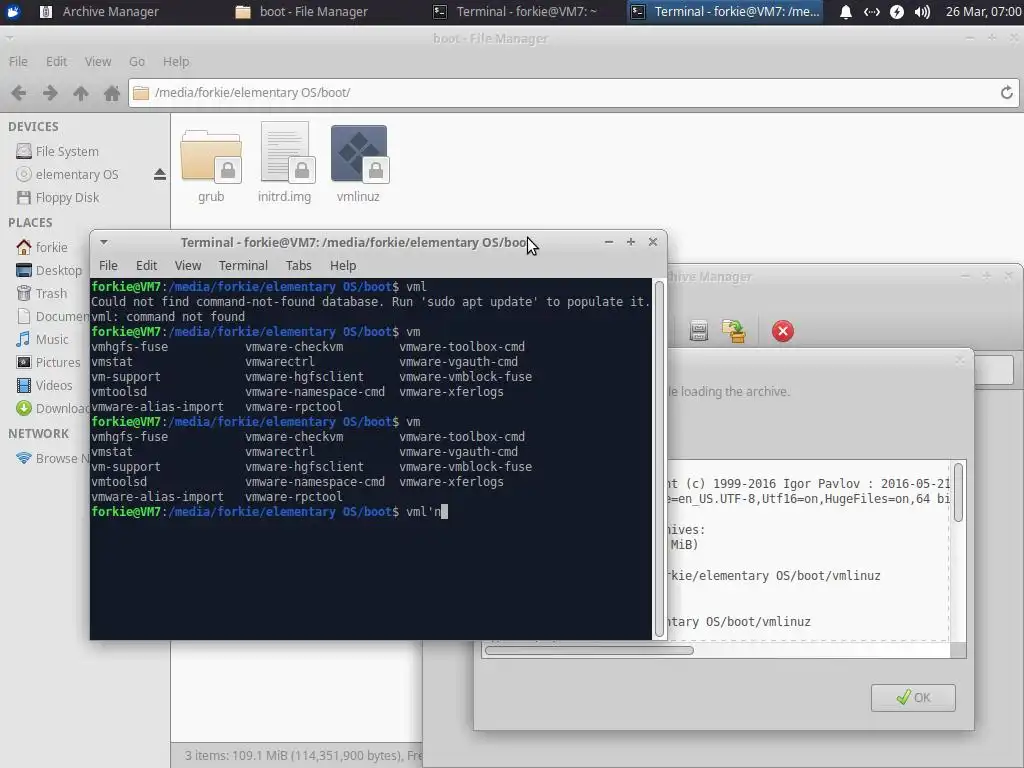1024x768 pixels.
Task: Open power manager icon in top panel
Action: [x=897, y=12]
